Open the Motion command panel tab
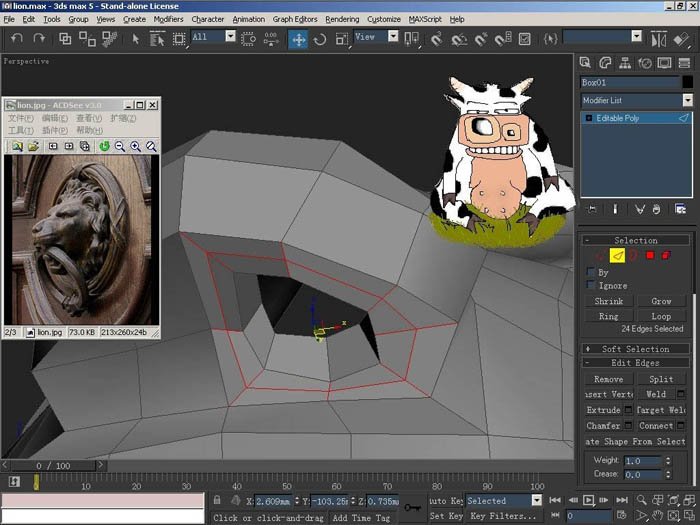700x525 pixels. [645, 62]
